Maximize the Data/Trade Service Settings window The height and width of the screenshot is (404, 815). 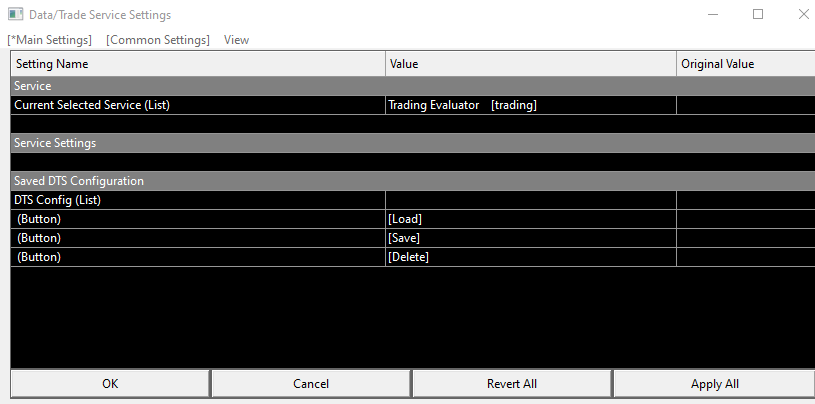(758, 15)
